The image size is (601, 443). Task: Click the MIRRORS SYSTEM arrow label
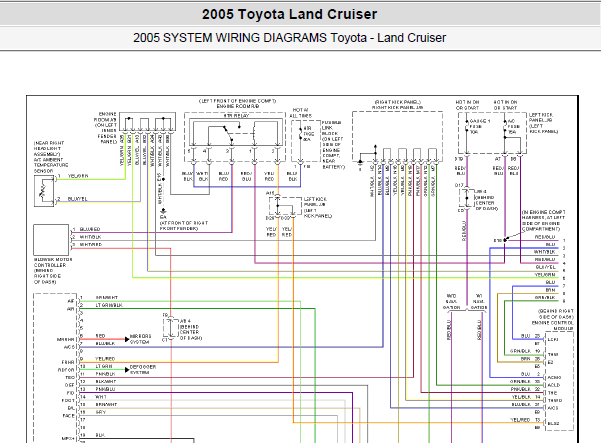[x=140, y=339]
